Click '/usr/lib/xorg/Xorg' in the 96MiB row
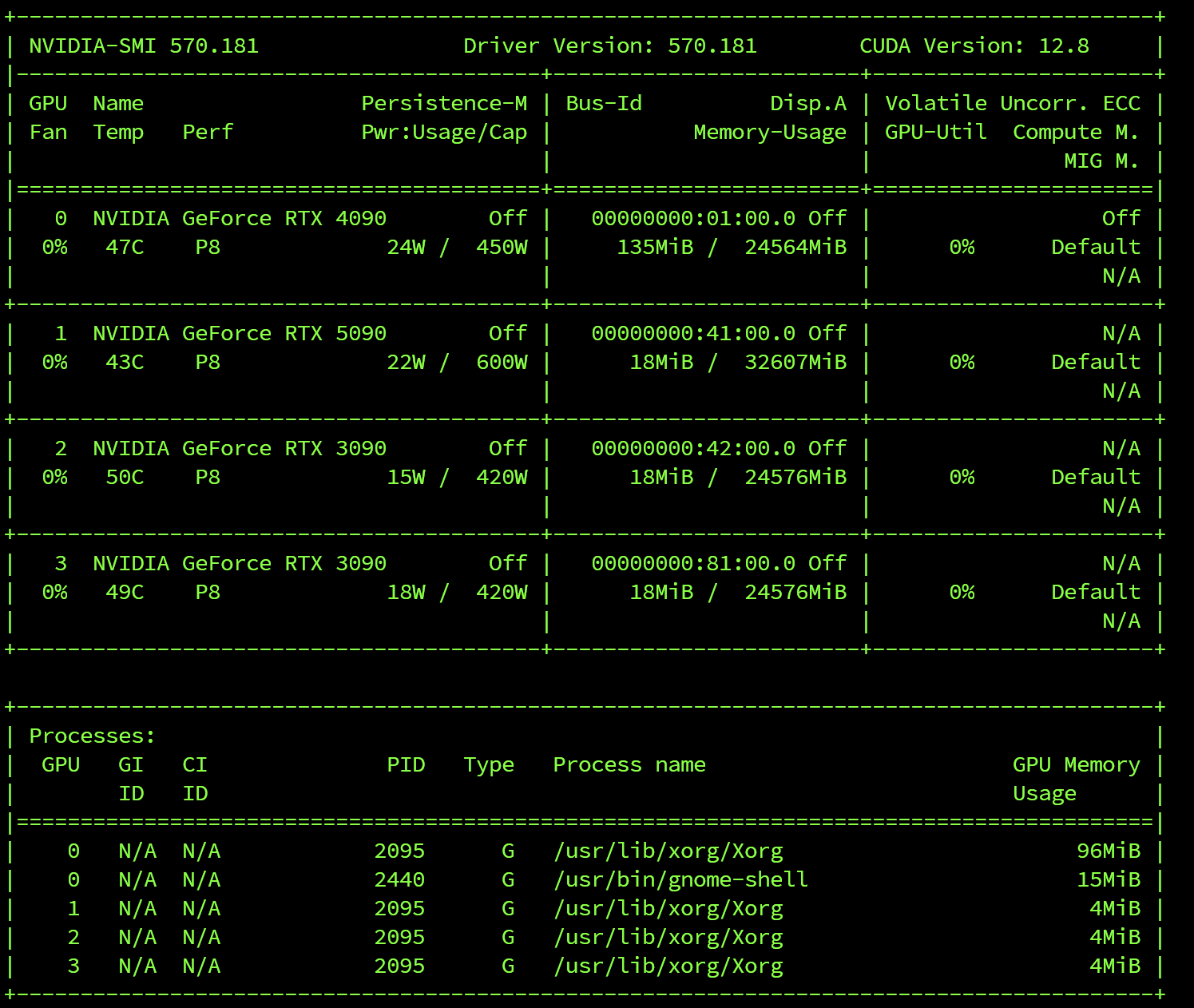 (x=668, y=851)
